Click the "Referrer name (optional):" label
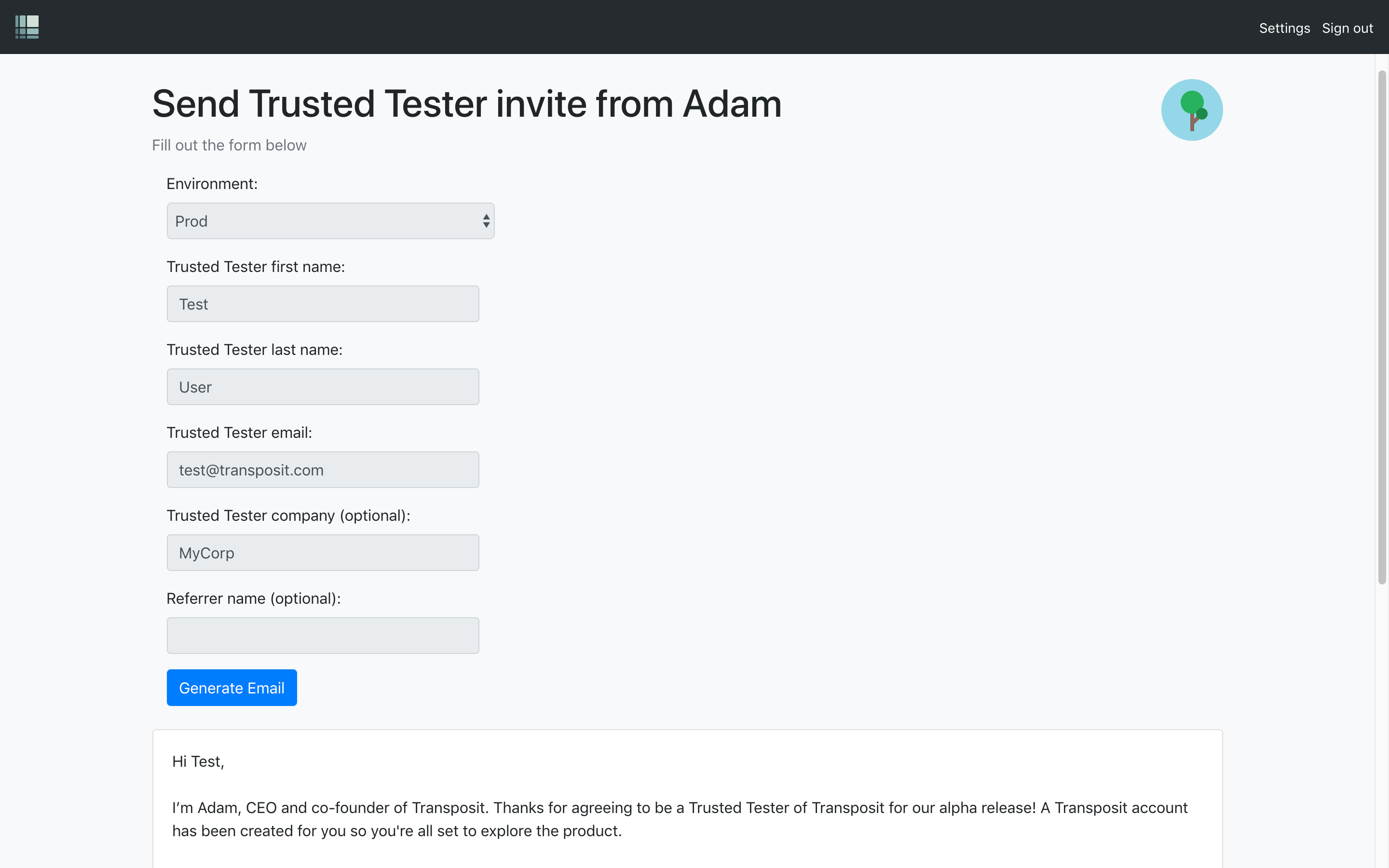Image resolution: width=1389 pixels, height=868 pixels. tap(253, 599)
